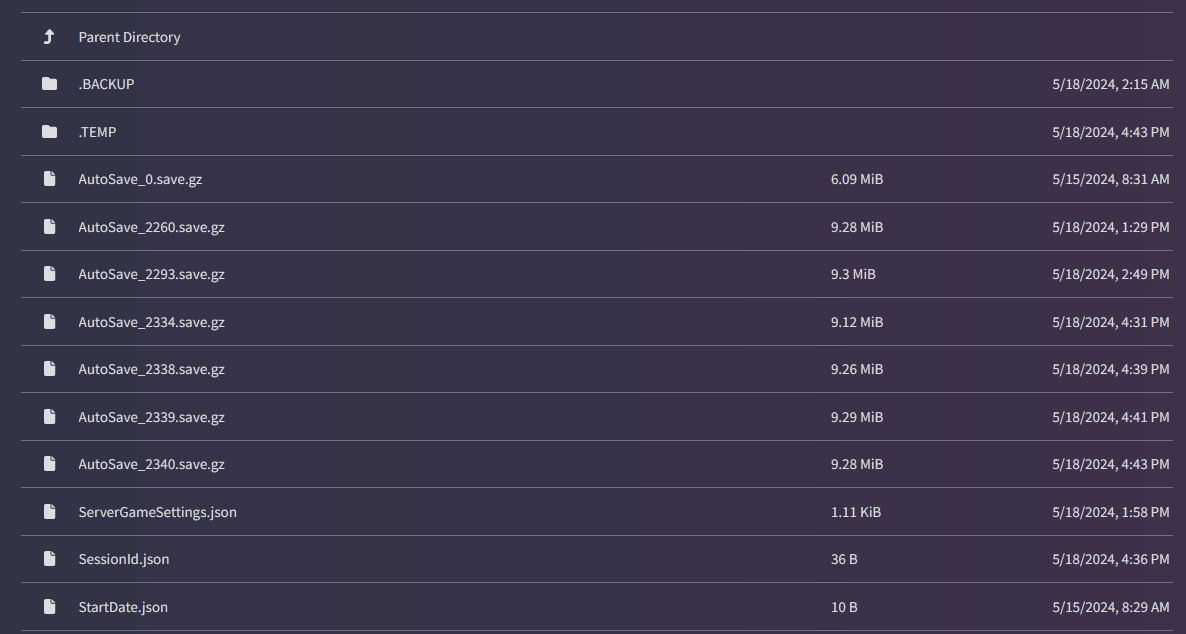
Task: Click the file icon beside AutoSave_0.save.gz
Action: [x=49, y=179]
